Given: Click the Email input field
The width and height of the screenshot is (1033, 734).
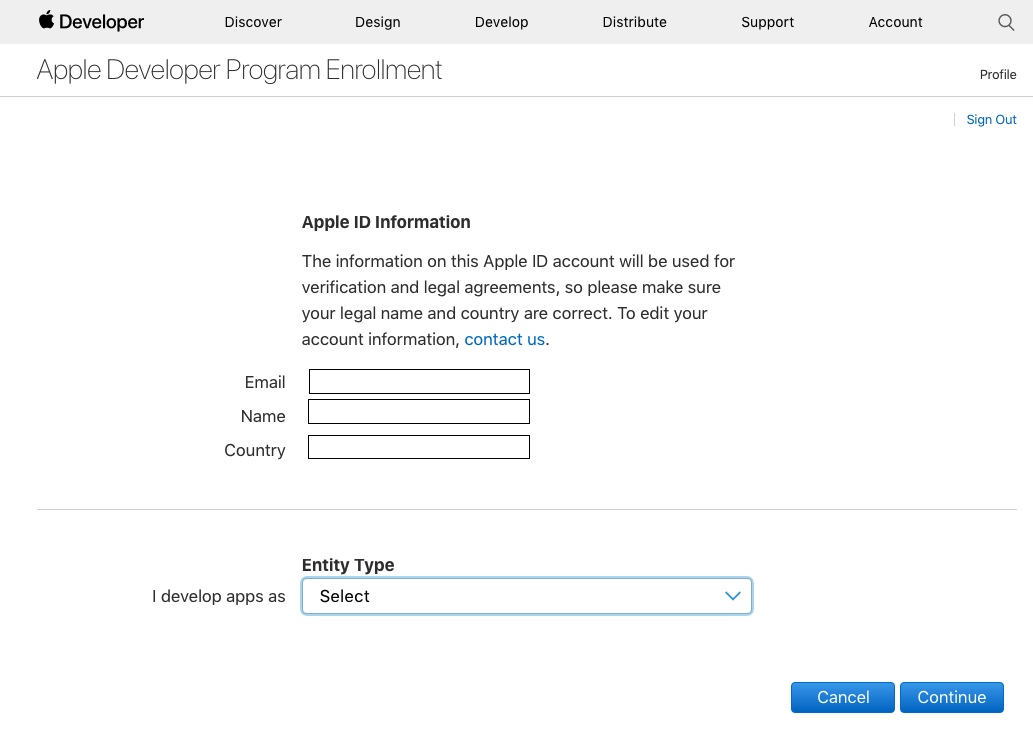Looking at the screenshot, I should tap(419, 381).
